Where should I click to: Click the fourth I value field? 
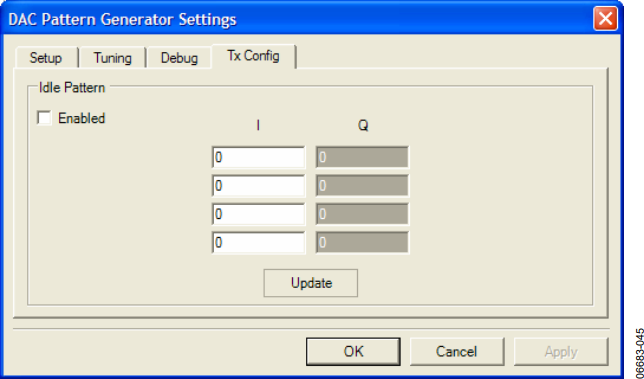click(x=258, y=242)
